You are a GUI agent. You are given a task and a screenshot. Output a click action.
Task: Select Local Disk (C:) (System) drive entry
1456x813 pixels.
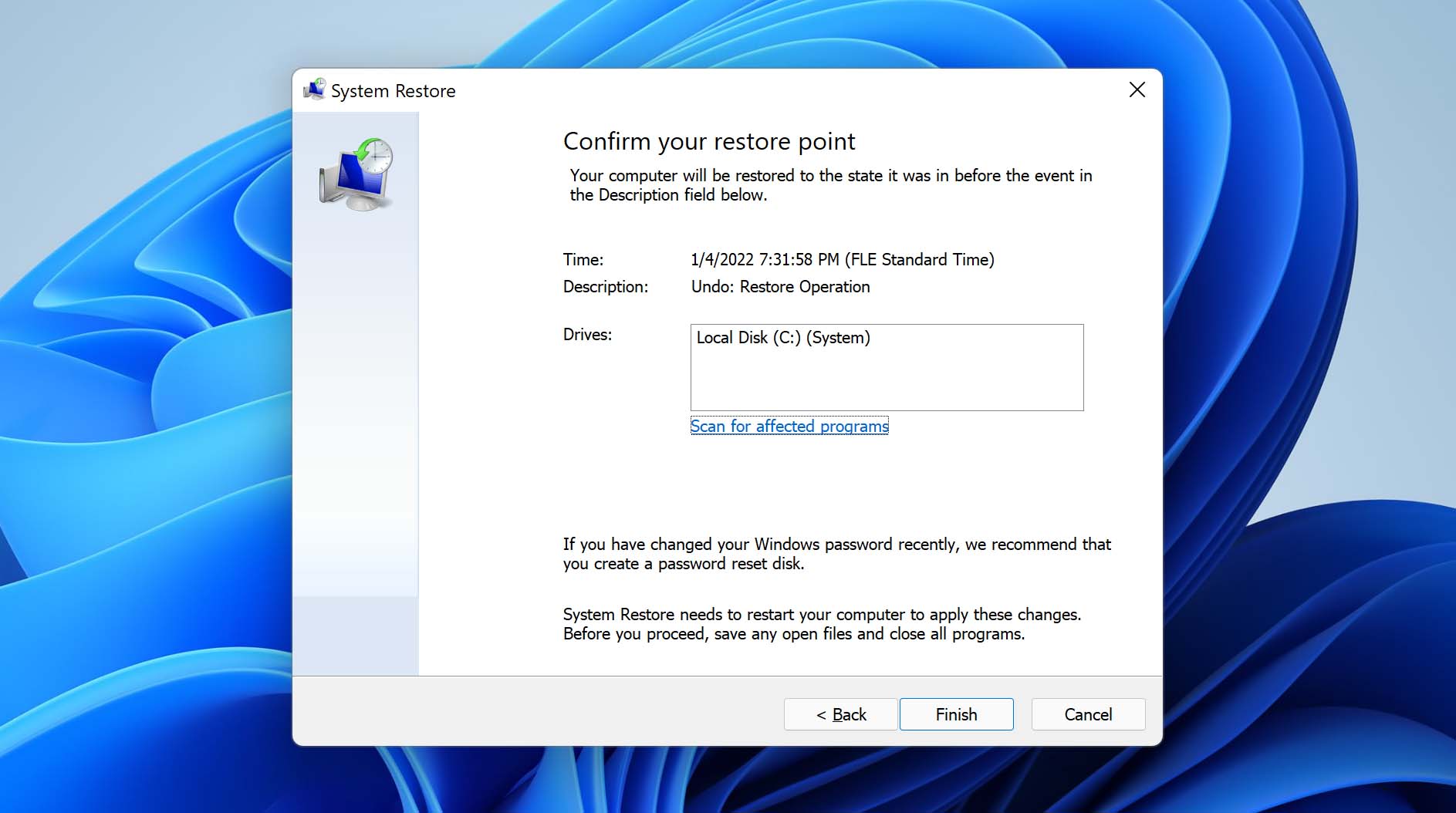click(783, 338)
